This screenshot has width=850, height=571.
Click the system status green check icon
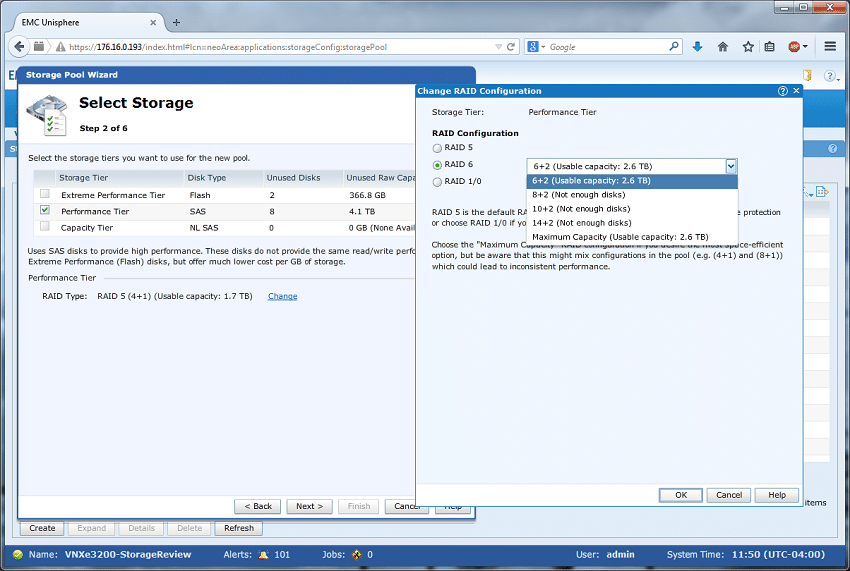click(x=17, y=554)
